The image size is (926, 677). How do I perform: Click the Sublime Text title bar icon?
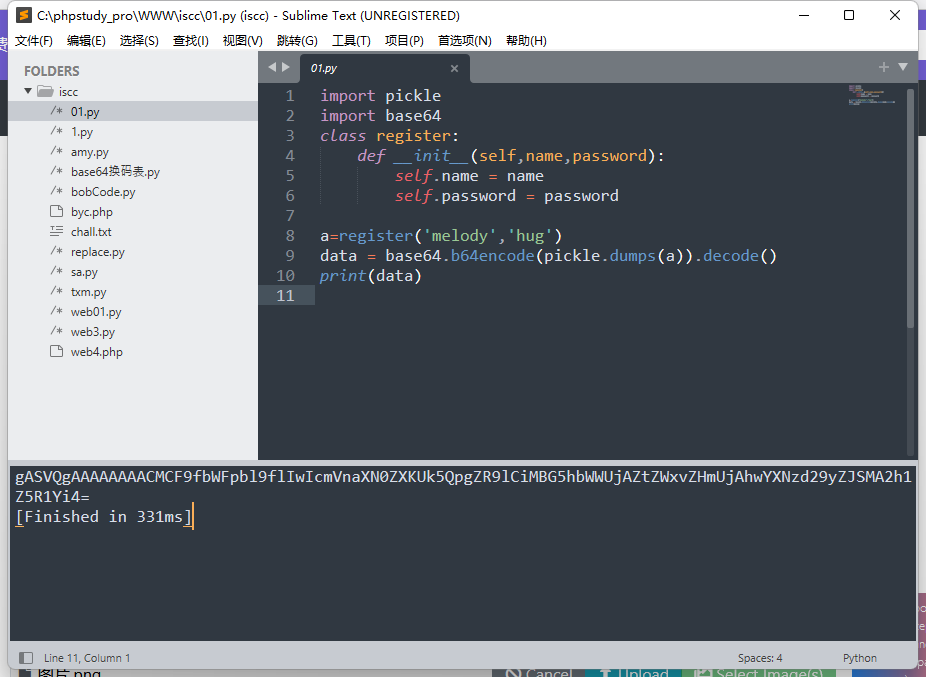24,15
